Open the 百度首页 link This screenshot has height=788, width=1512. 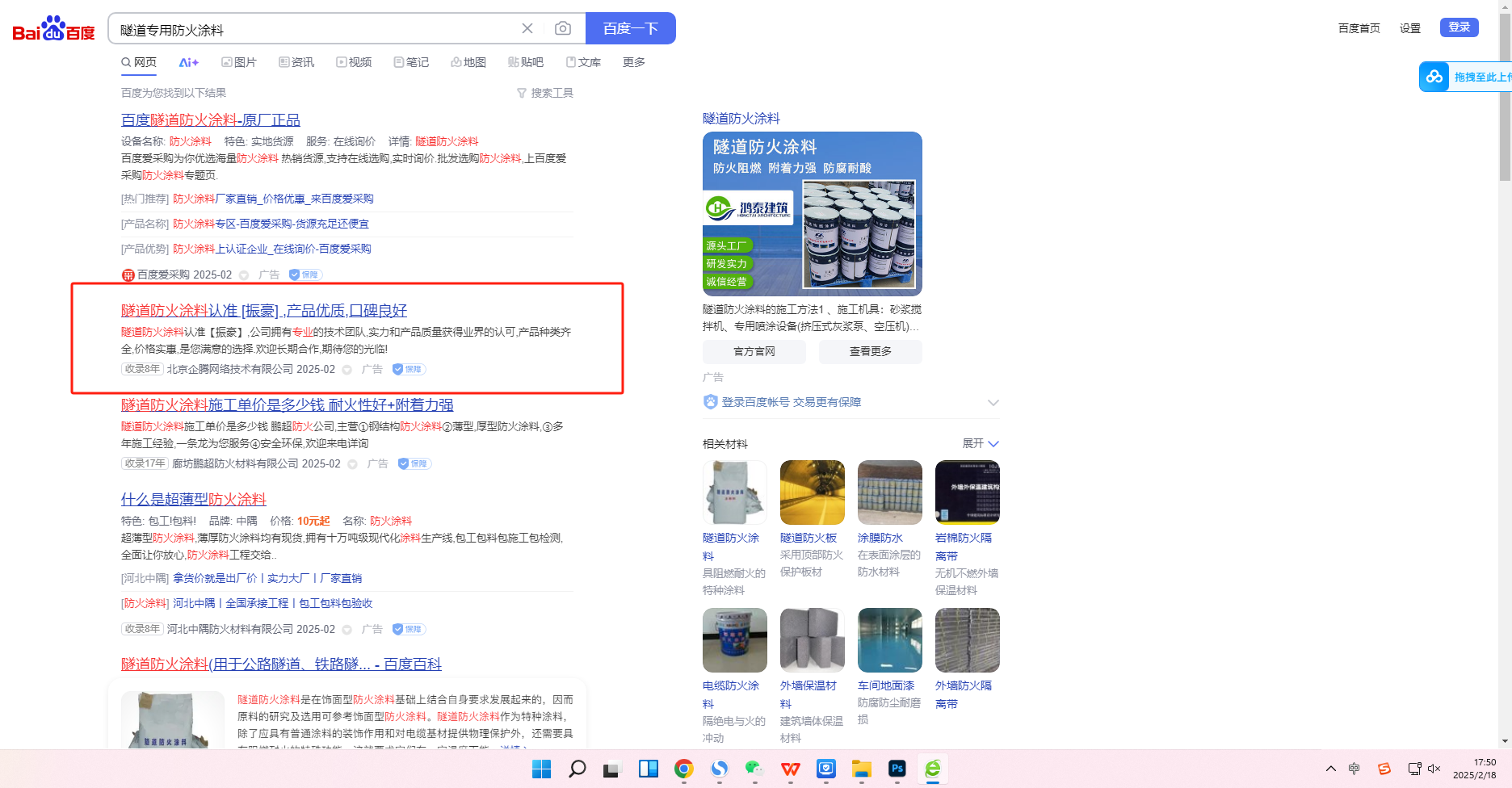pyautogui.click(x=1359, y=28)
